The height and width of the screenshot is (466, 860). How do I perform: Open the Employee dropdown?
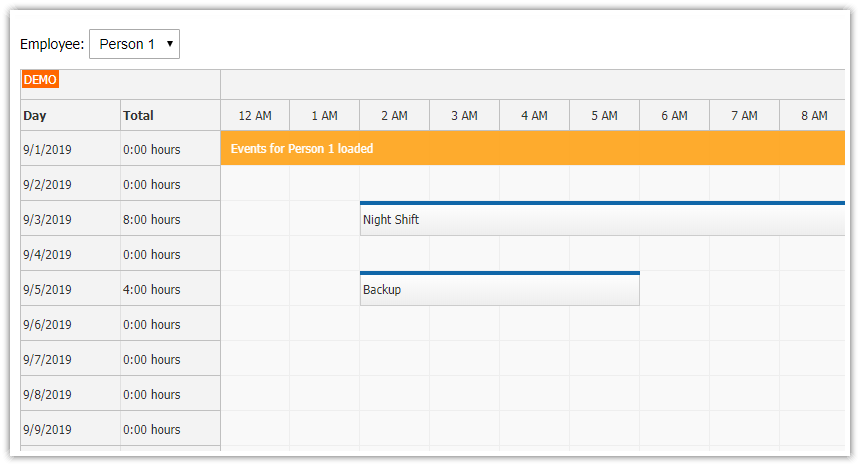click(x=134, y=44)
